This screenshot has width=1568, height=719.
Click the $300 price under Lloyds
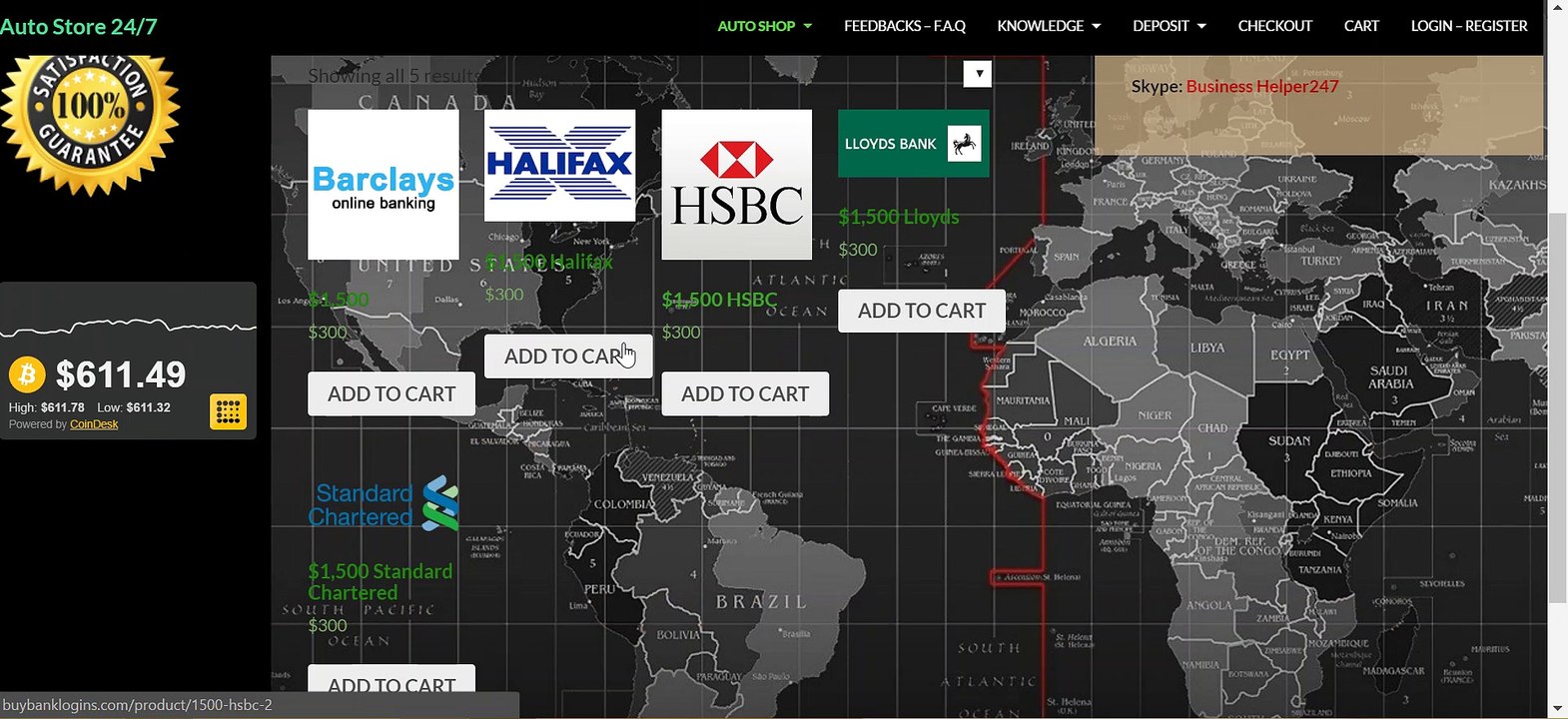pos(858,250)
